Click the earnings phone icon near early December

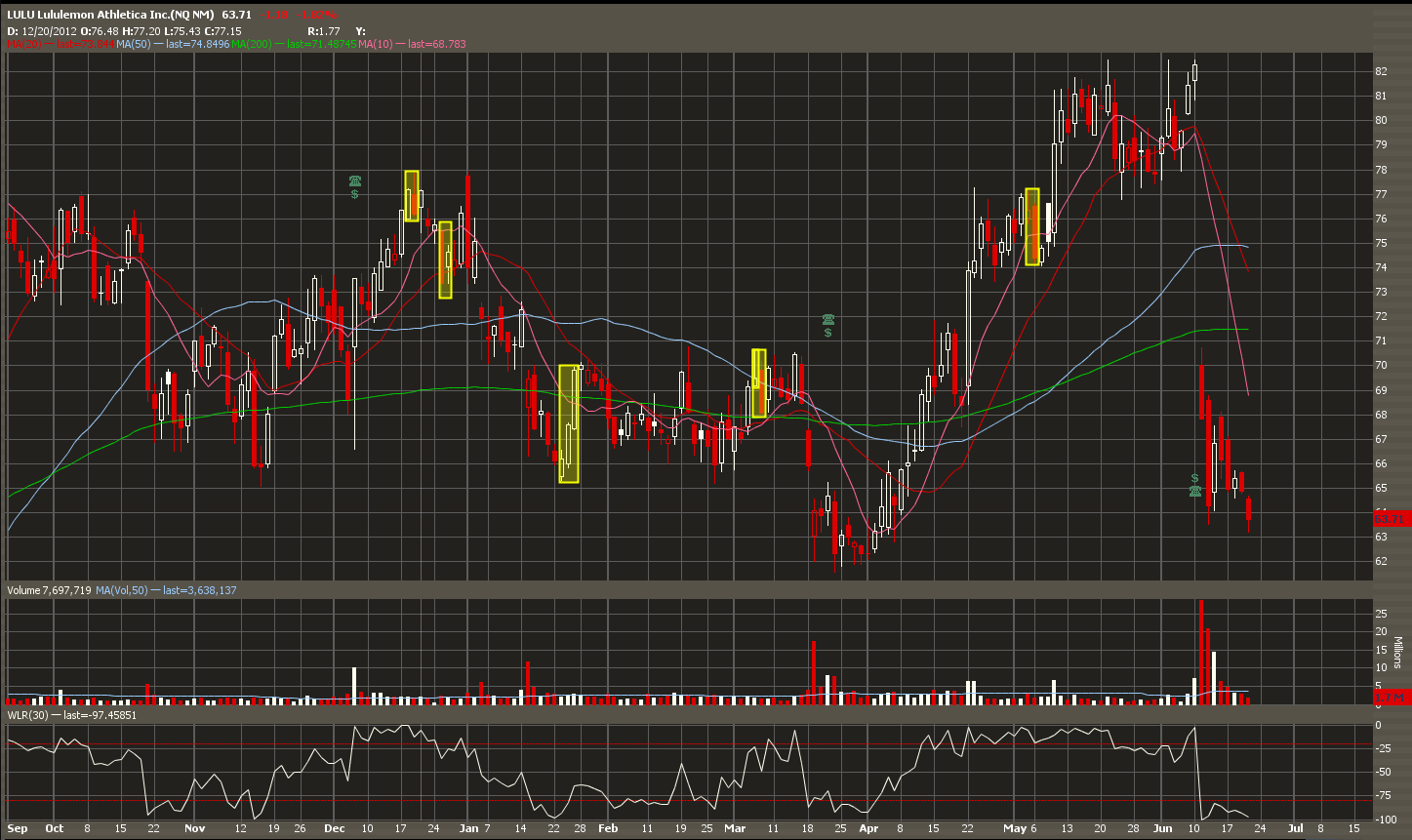click(355, 180)
